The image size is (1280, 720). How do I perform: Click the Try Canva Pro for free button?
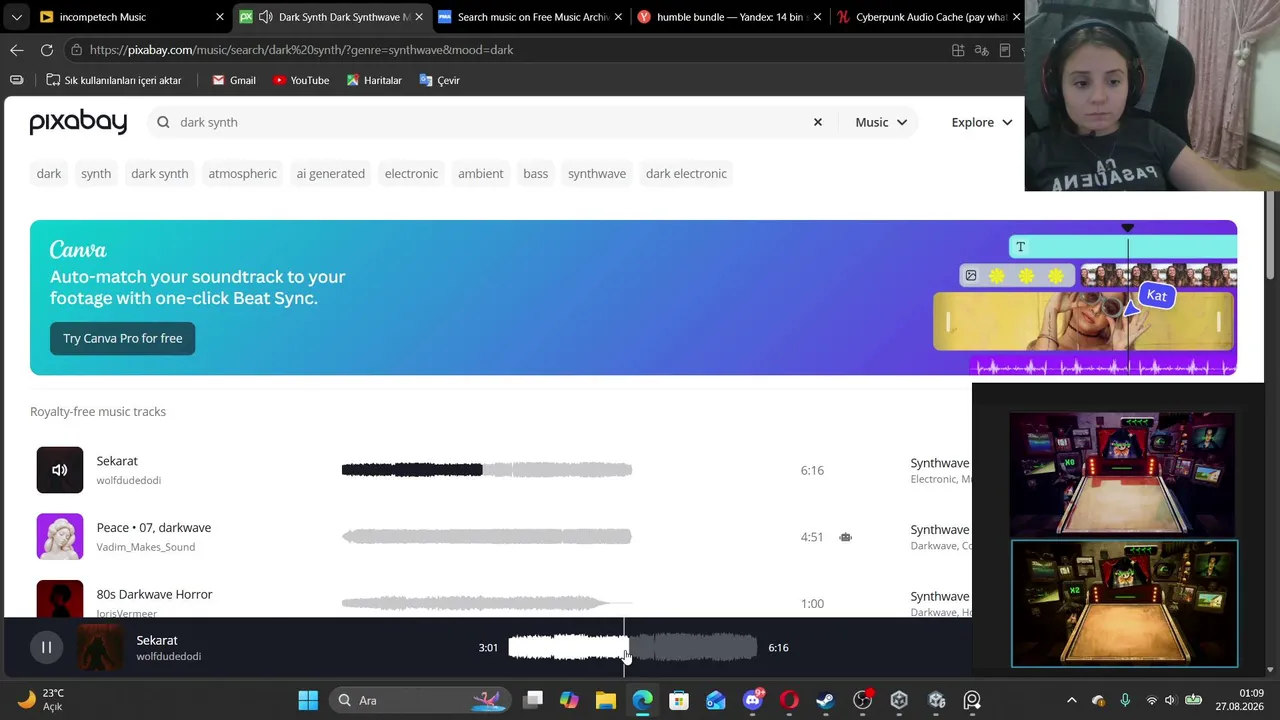123,338
